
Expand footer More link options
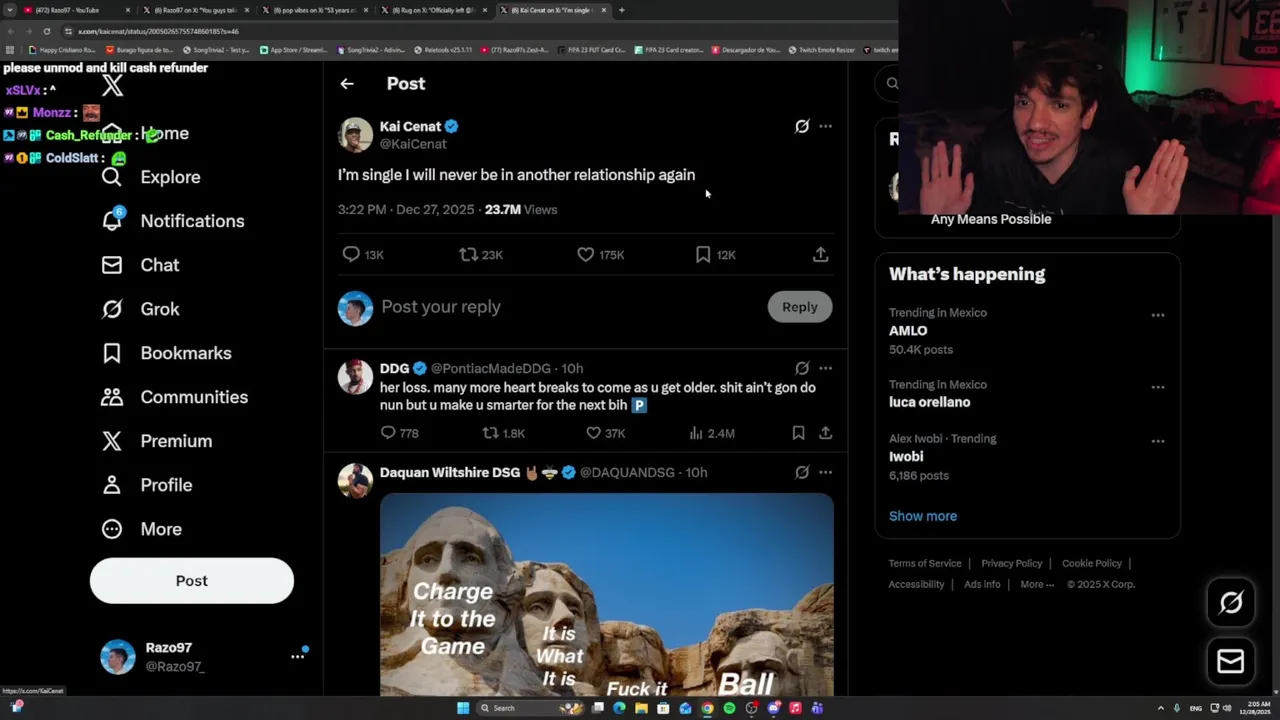1037,584
